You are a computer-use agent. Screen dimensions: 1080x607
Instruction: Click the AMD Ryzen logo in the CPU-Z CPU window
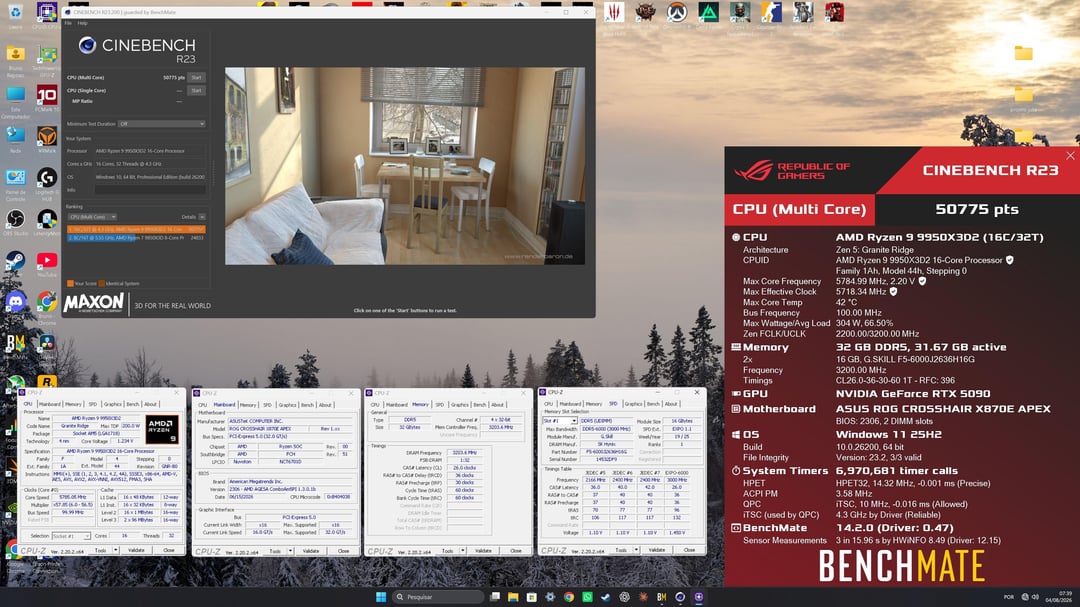(163, 430)
